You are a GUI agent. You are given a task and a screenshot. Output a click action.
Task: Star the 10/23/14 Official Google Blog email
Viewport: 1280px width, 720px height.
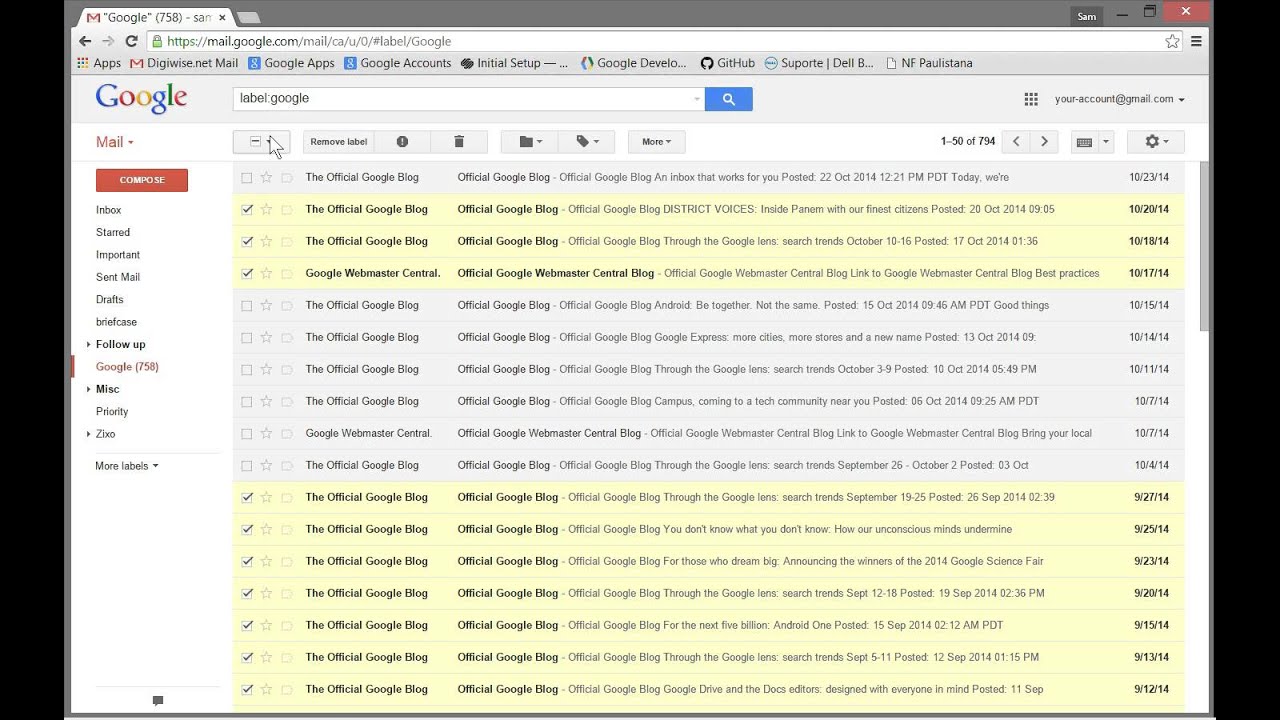(x=266, y=177)
